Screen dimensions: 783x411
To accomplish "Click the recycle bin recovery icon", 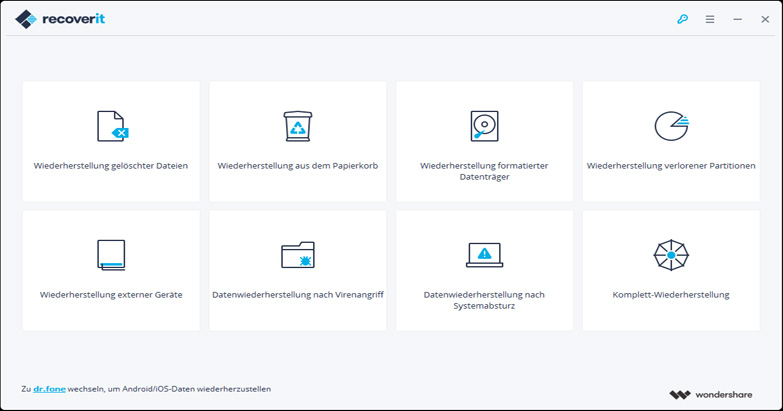I will pyautogui.click(x=298, y=126).
